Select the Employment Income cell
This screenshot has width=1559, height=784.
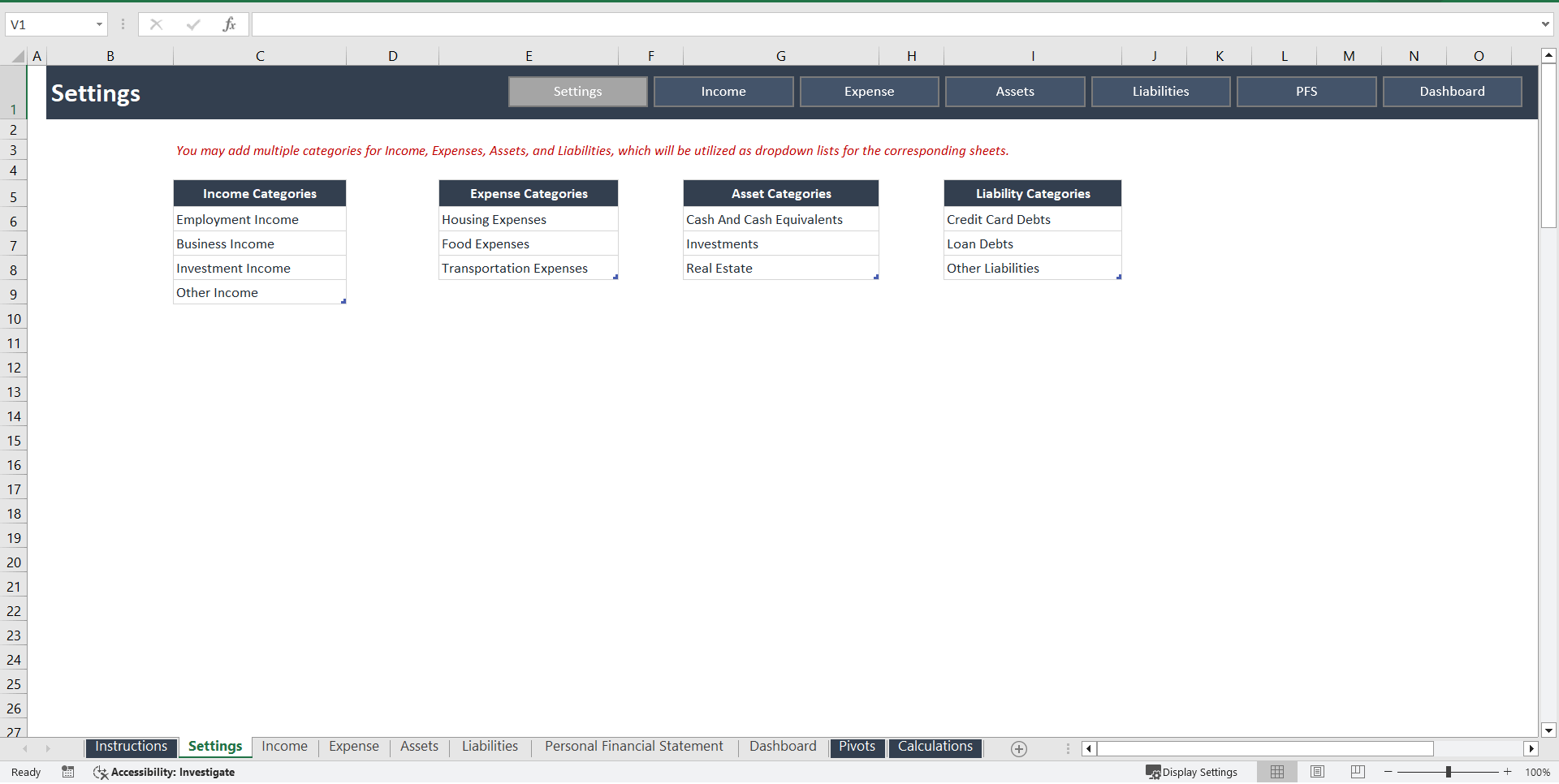(x=260, y=219)
